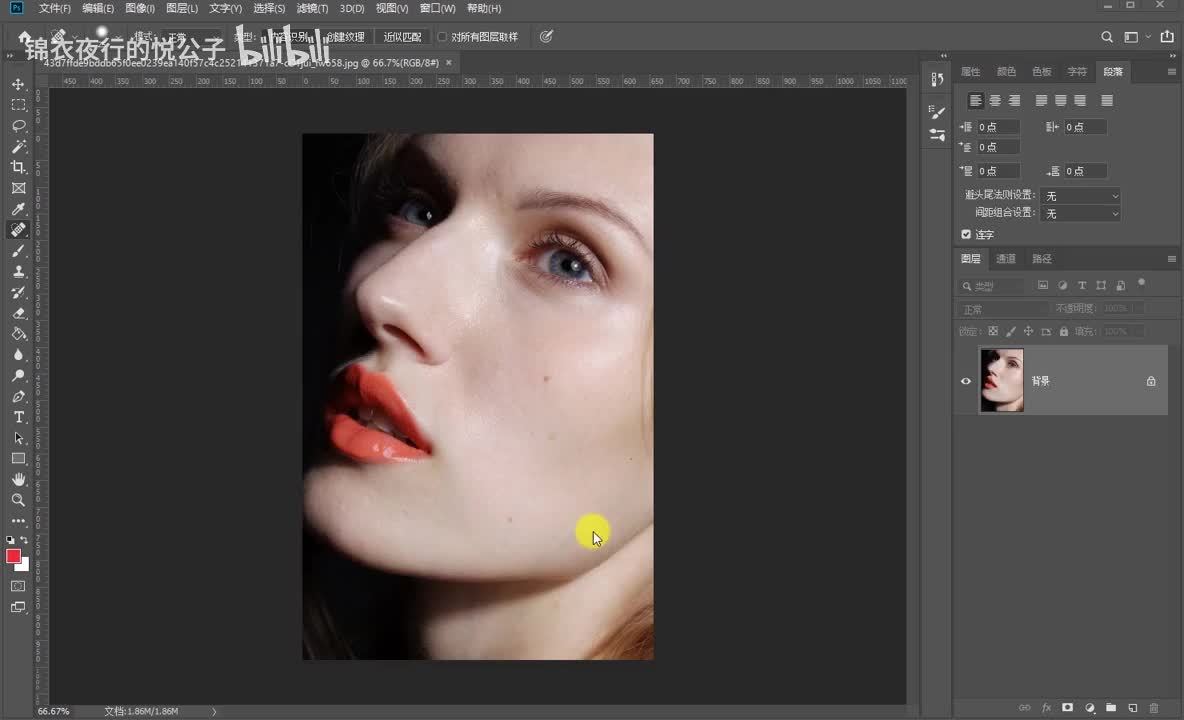Select the Frame tool
1184x720 pixels.
pos(18,188)
